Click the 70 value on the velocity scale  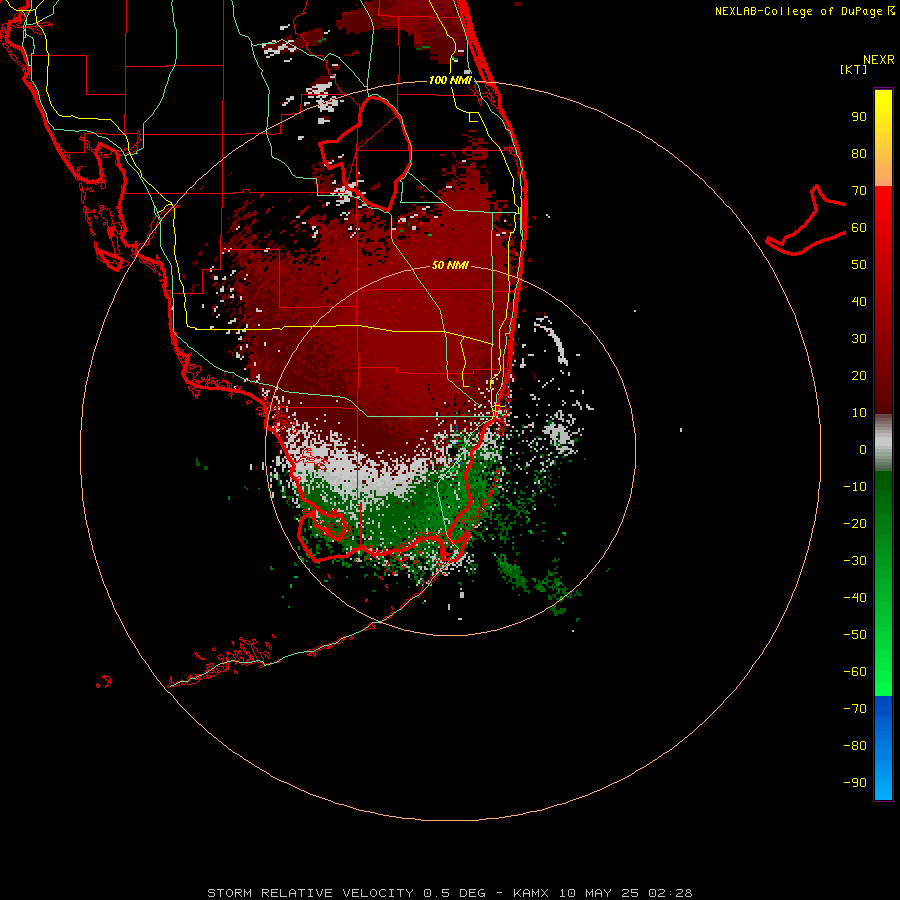tap(859, 191)
